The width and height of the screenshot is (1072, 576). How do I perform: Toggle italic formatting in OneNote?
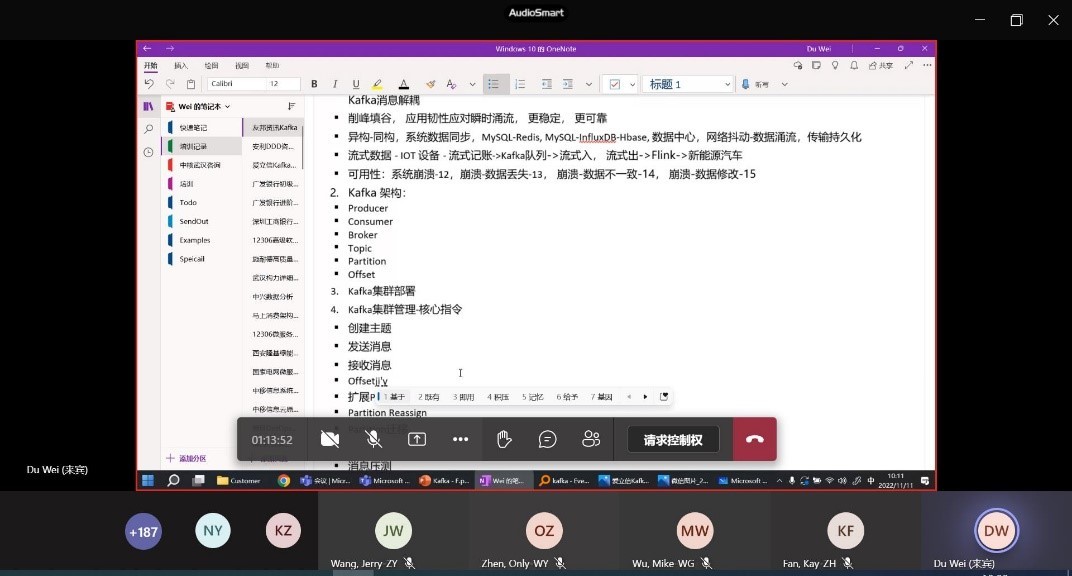pyautogui.click(x=335, y=84)
